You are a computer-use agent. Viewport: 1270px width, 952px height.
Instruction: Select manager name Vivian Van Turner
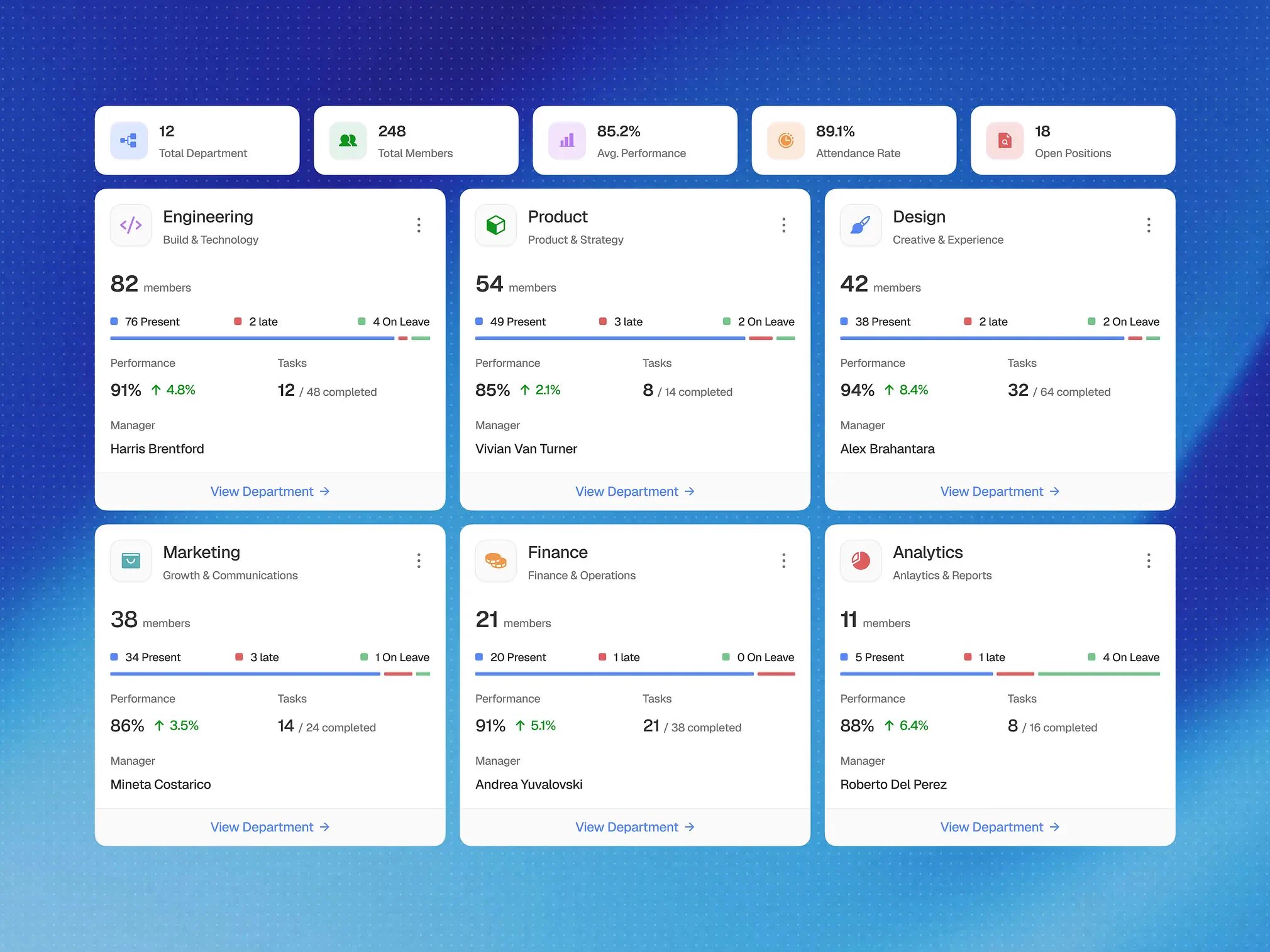[x=526, y=449]
